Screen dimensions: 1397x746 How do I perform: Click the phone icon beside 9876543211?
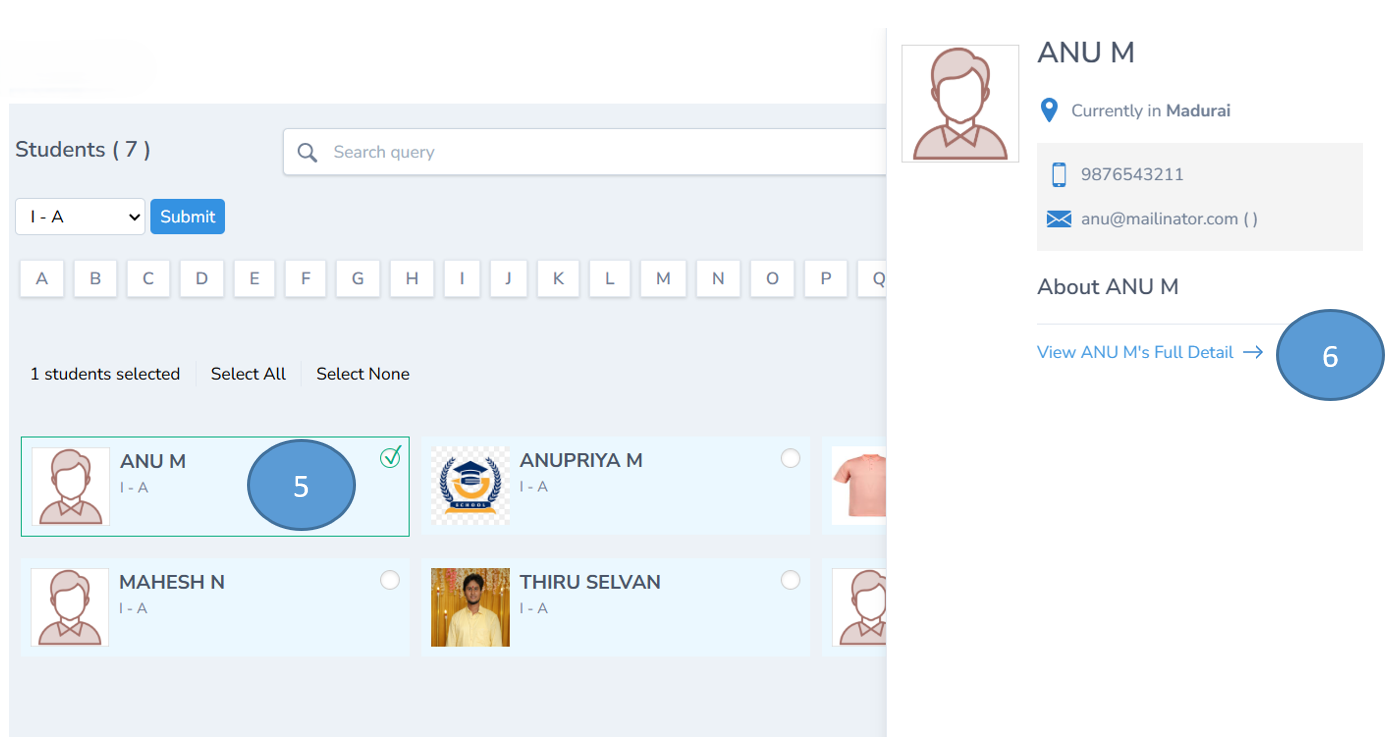[1059, 173]
